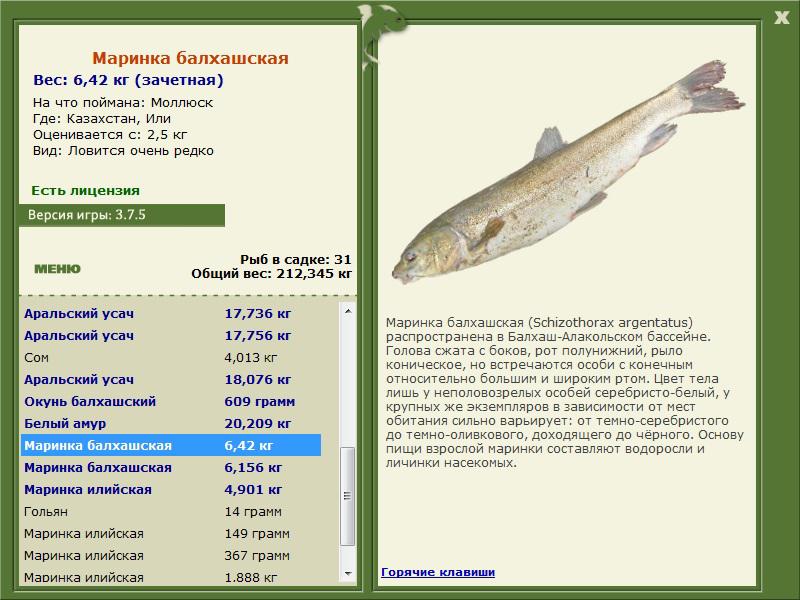Click the Версия игры: 3.7.5 bar
This screenshot has height=600, width=800.
tap(122, 215)
